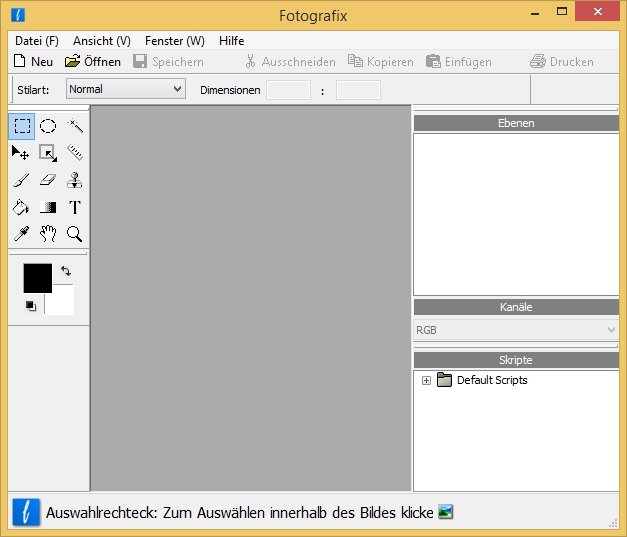Activate the Hand pan tool
627x537 pixels.
coord(47,234)
